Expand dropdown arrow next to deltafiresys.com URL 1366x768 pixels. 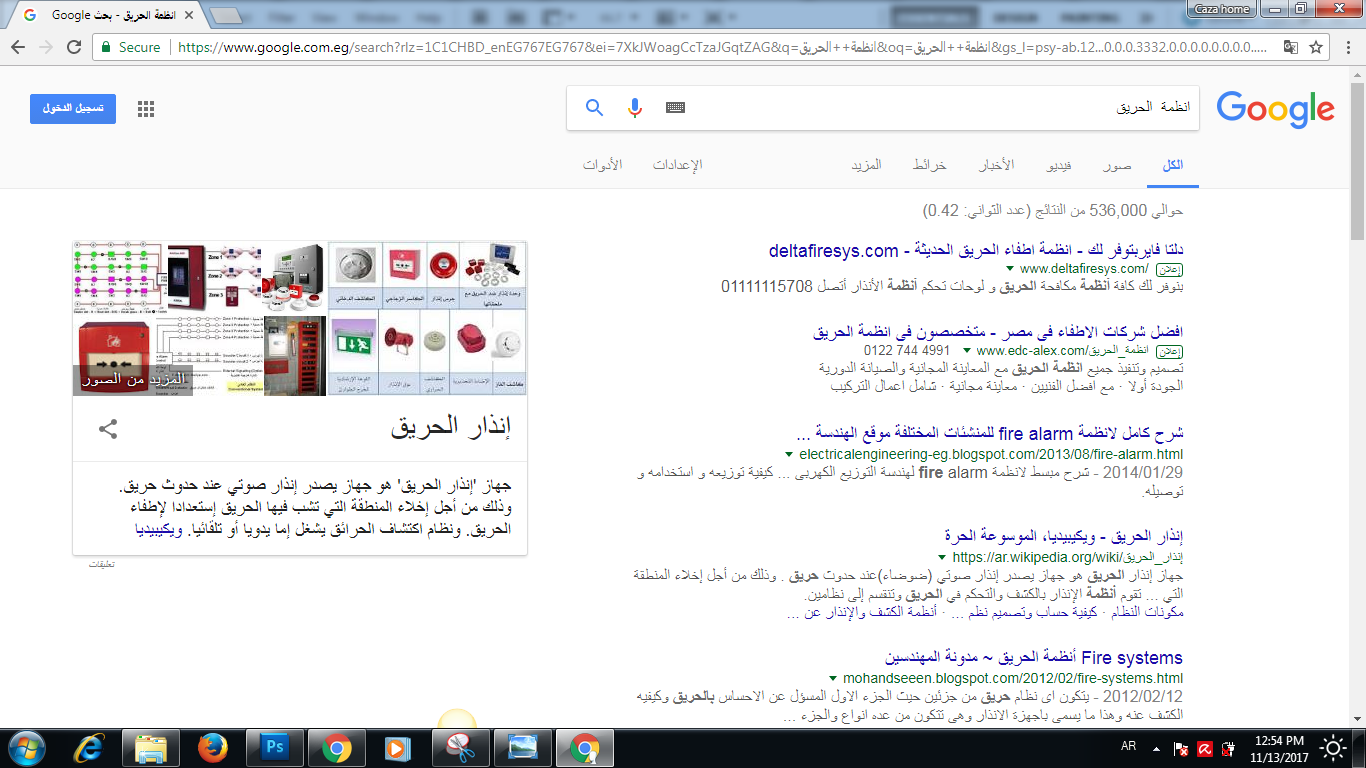click(1010, 269)
